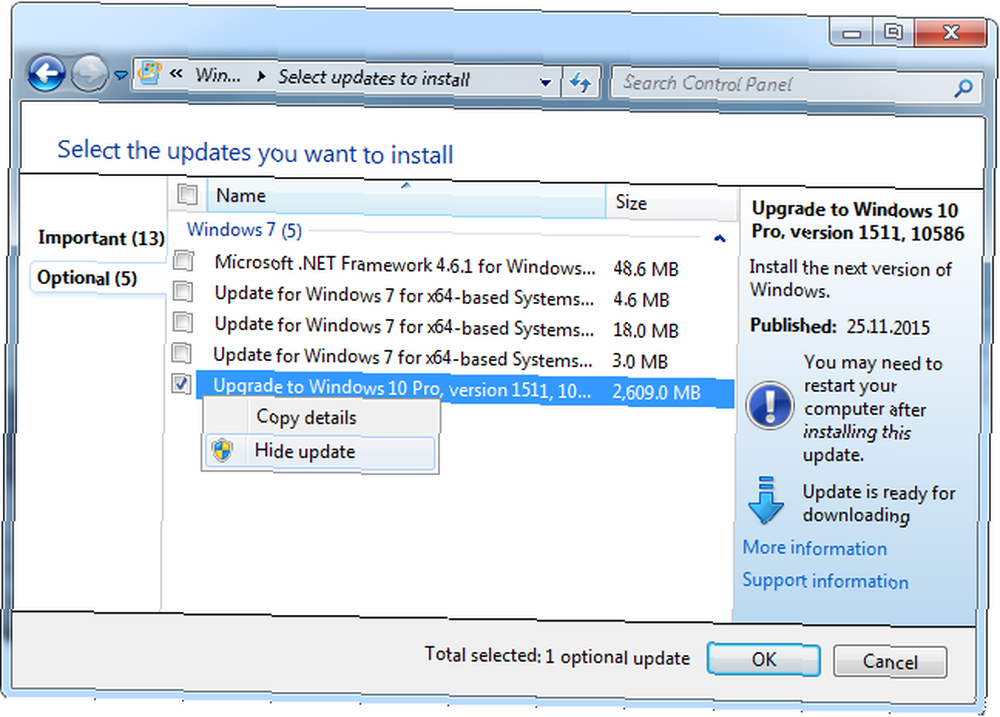This screenshot has width=1000, height=717.
Task: Collapse the Windows 7 group chevron
Action: (x=720, y=239)
